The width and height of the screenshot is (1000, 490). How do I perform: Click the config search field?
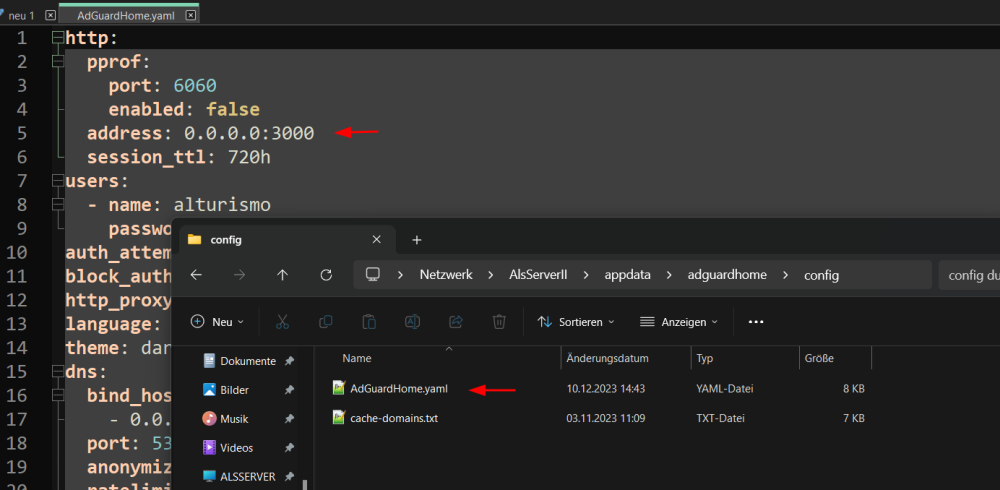coord(969,275)
